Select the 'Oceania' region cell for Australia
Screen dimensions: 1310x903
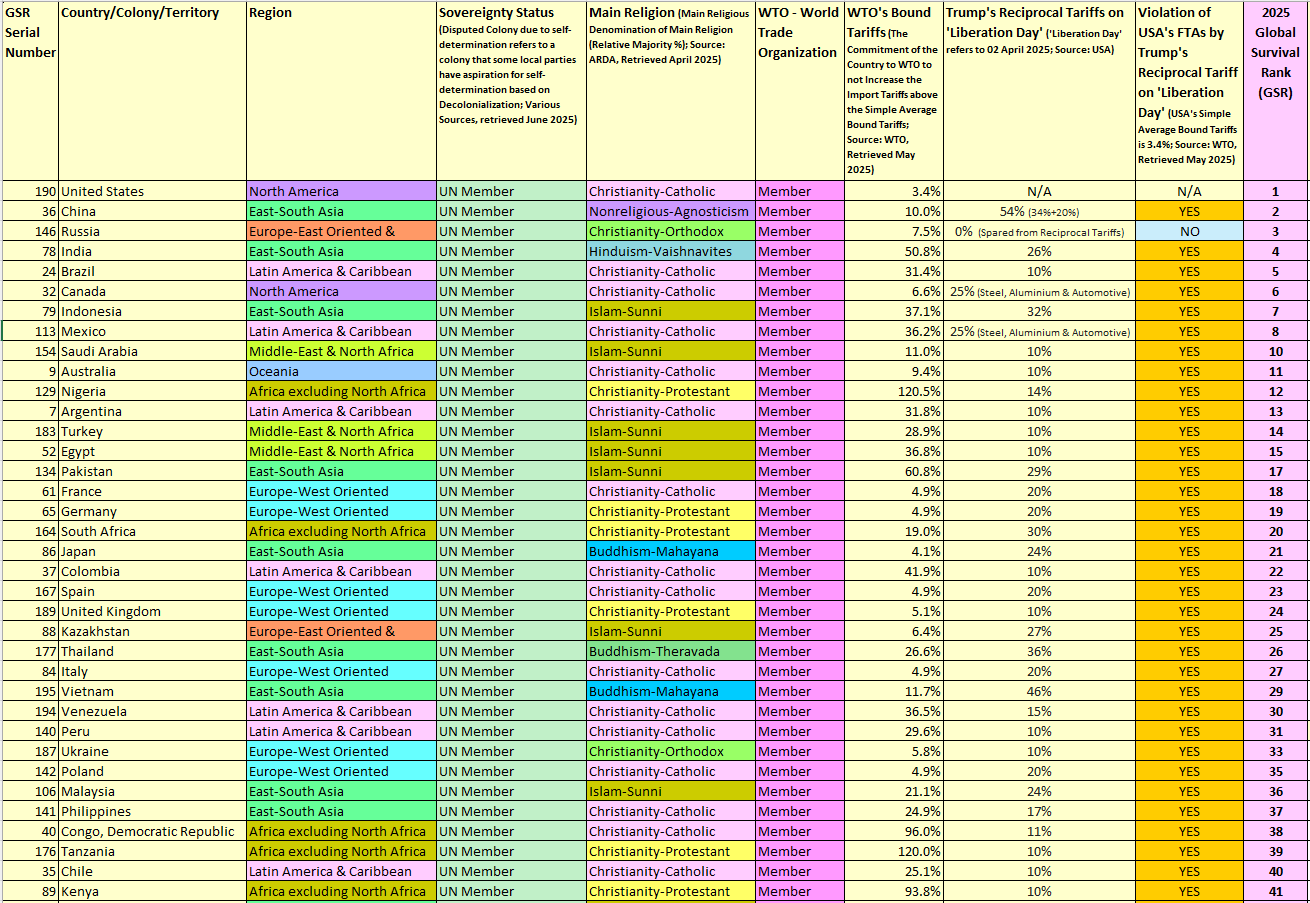point(341,371)
